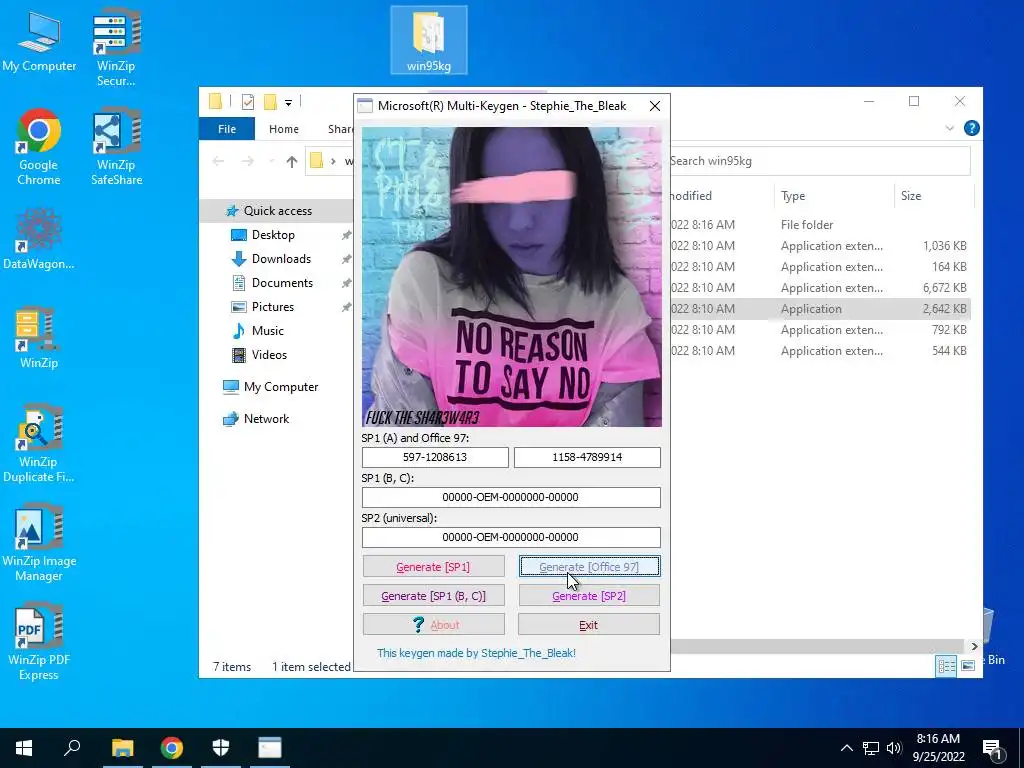Switch to the Home ribbon tab

click(283, 129)
